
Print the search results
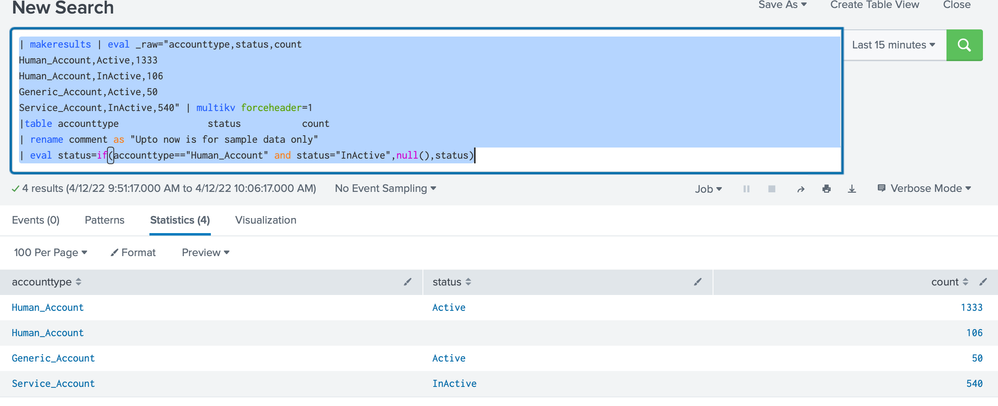tap(826, 189)
